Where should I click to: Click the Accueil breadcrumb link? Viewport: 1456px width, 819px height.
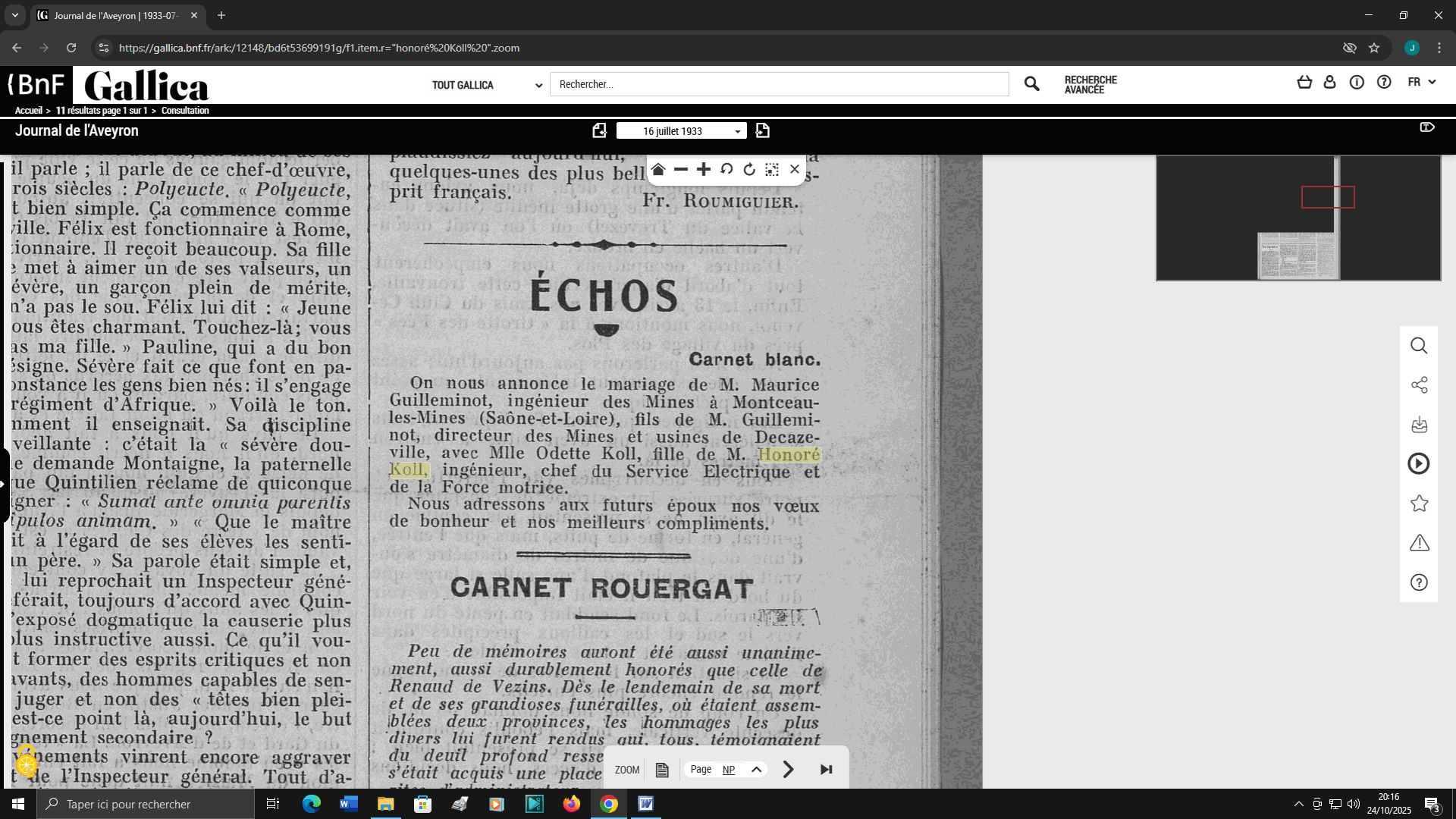click(28, 111)
